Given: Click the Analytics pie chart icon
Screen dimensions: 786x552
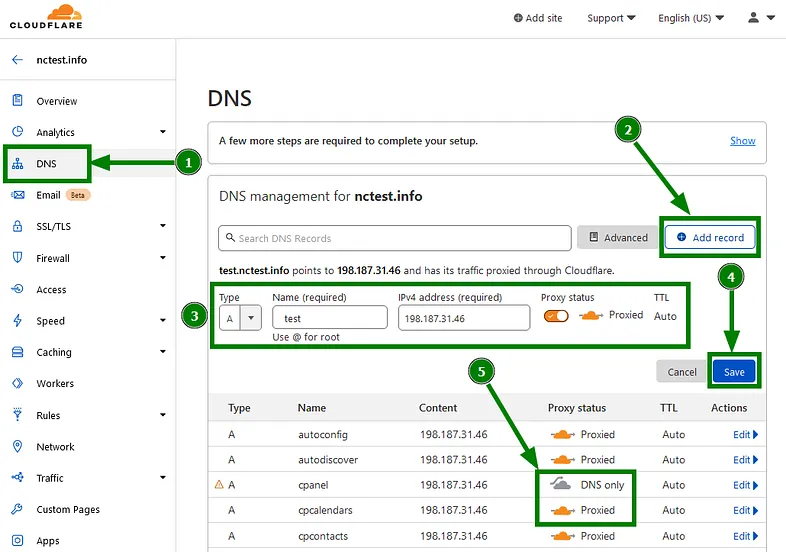Looking at the screenshot, I should click(18, 131).
